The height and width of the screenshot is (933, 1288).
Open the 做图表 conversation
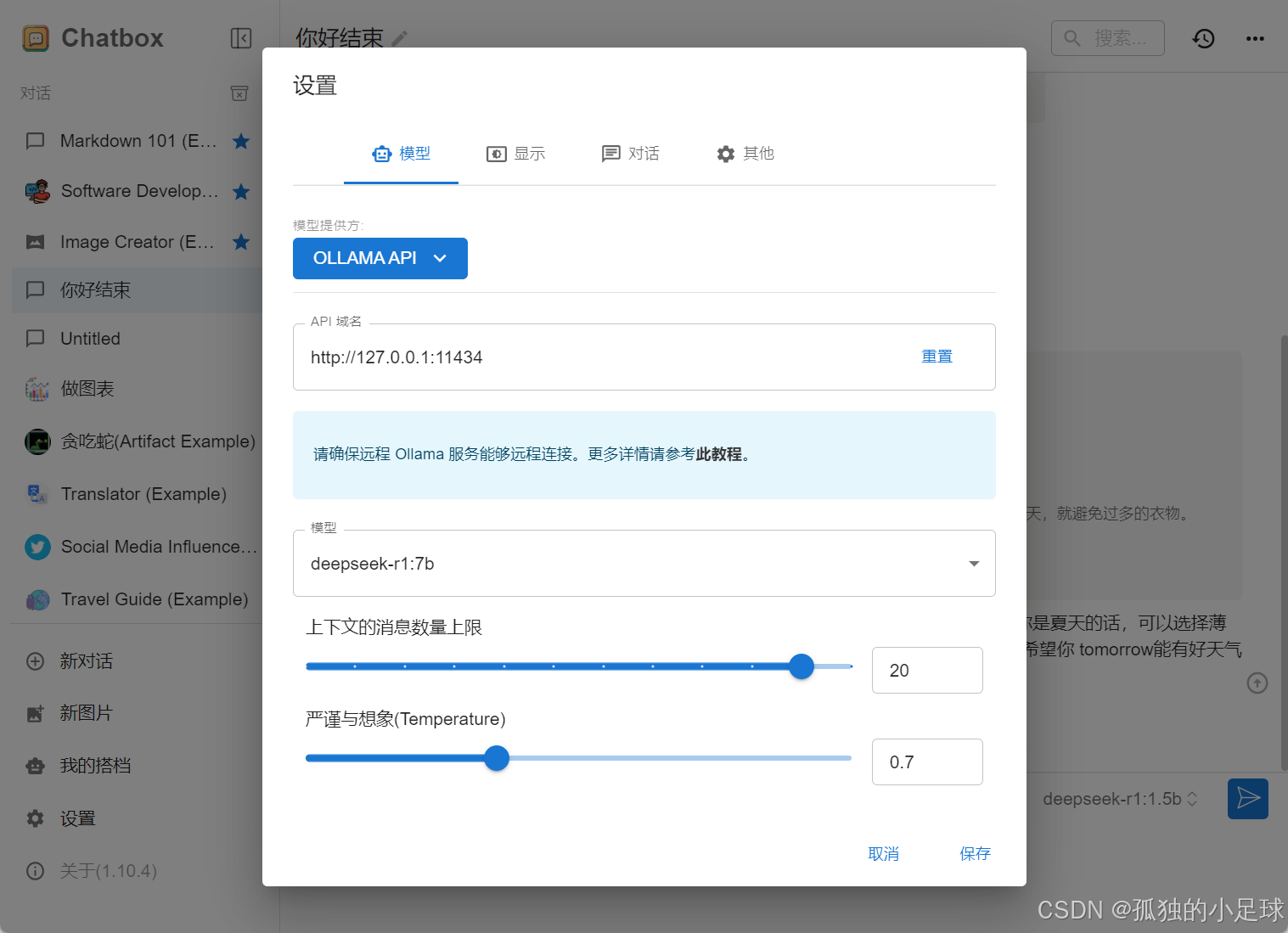(x=136, y=389)
